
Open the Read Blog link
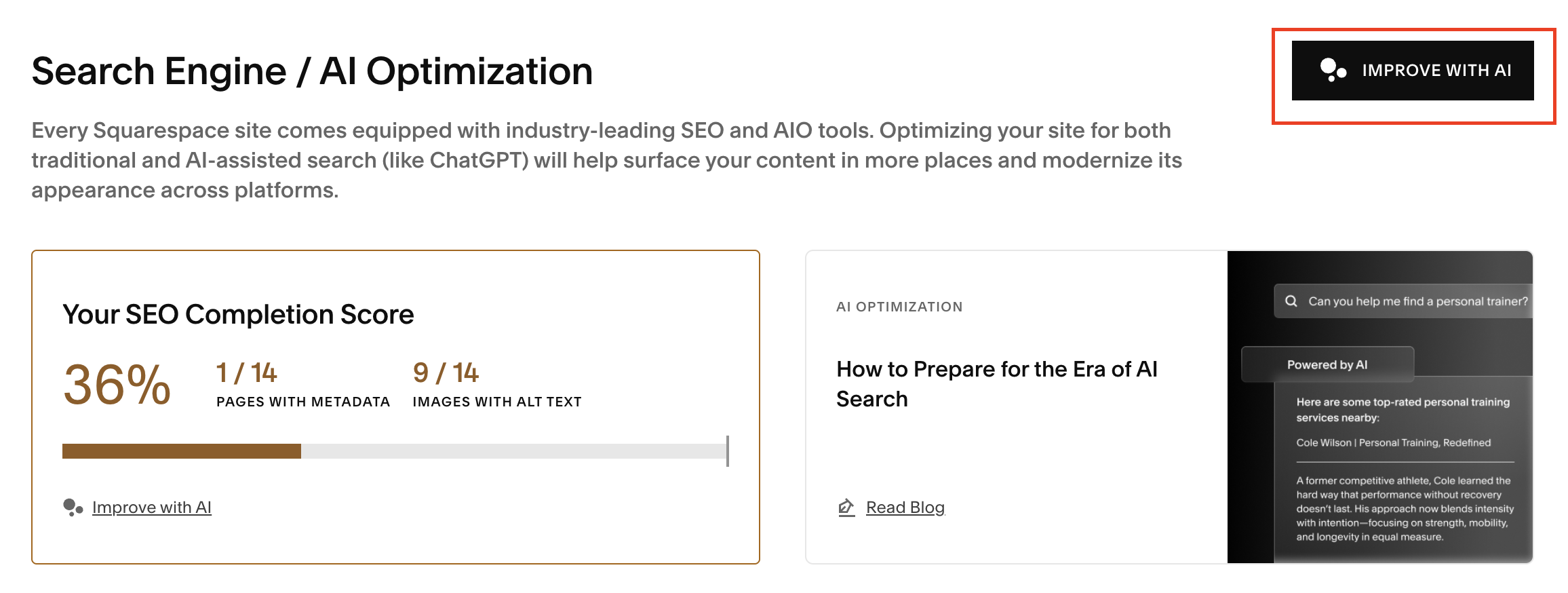click(905, 508)
